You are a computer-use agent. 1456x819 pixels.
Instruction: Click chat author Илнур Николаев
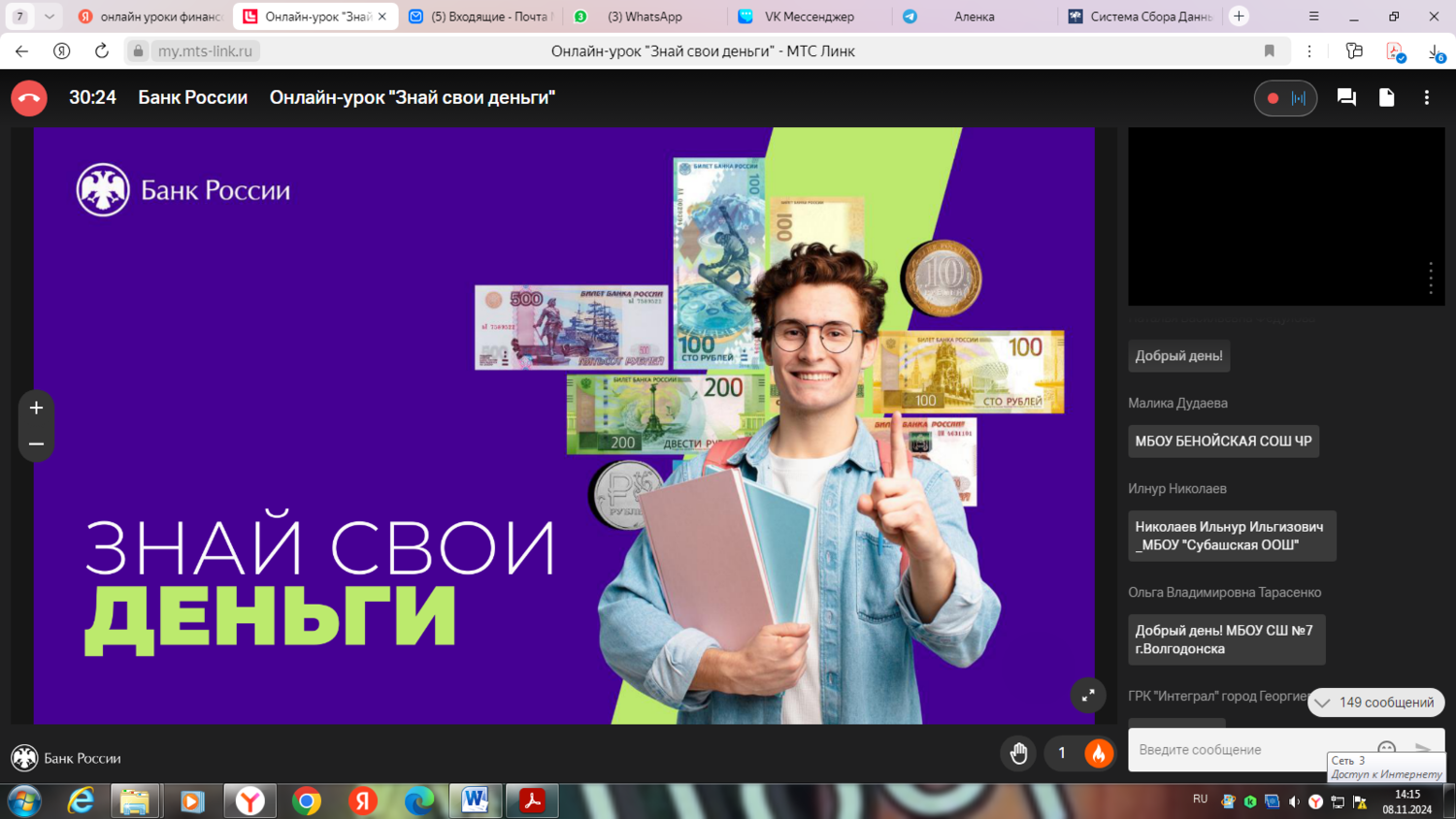coord(1176,488)
